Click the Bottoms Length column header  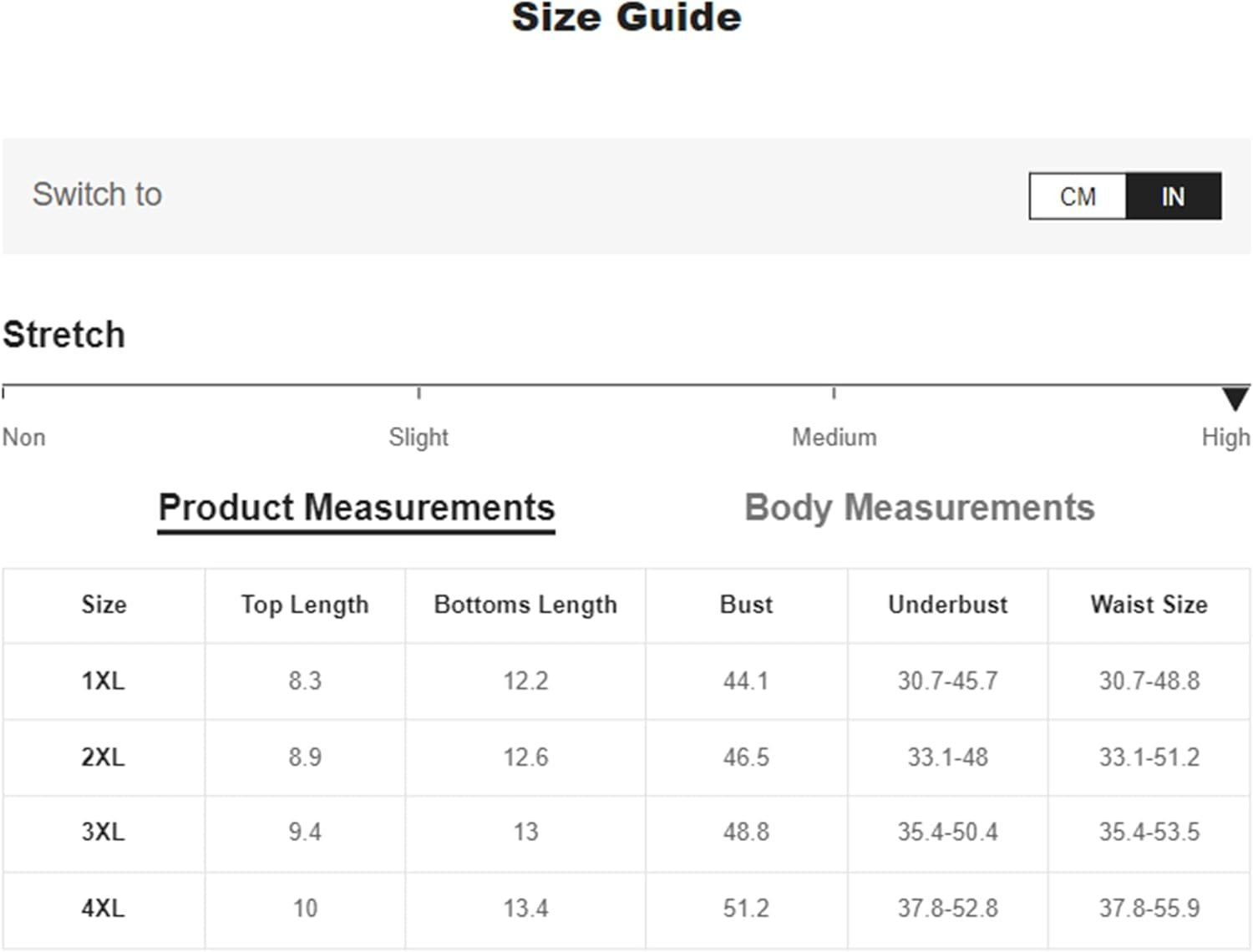click(525, 605)
